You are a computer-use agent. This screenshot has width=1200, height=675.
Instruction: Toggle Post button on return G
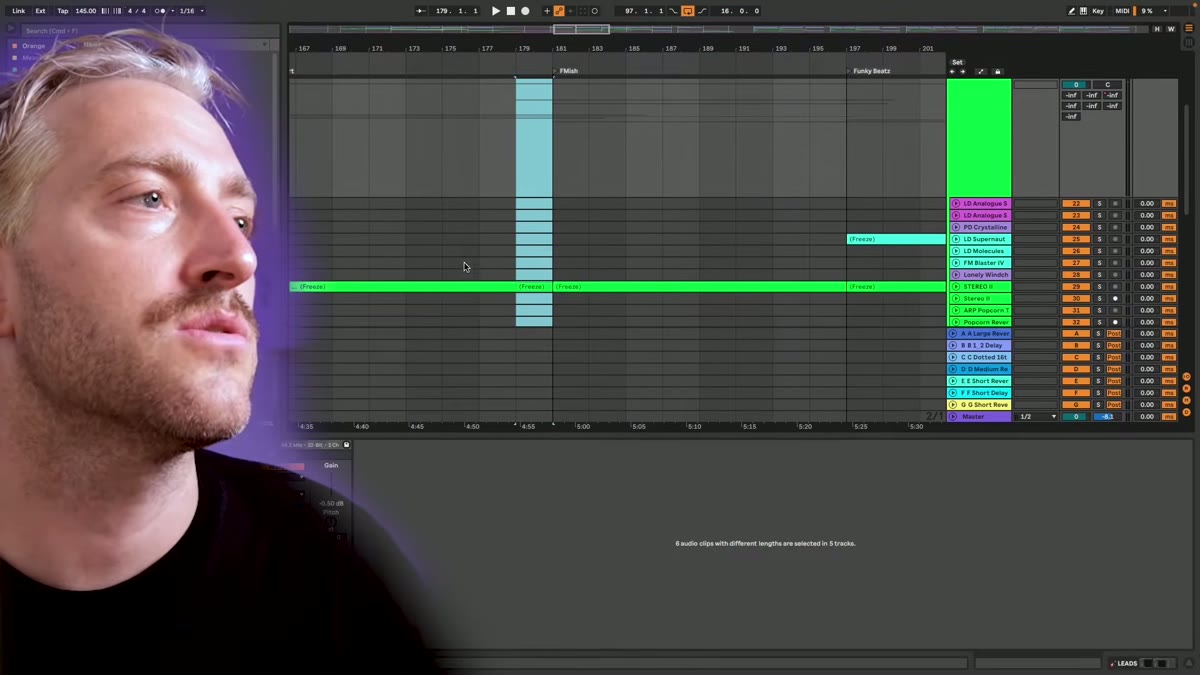click(x=1114, y=405)
